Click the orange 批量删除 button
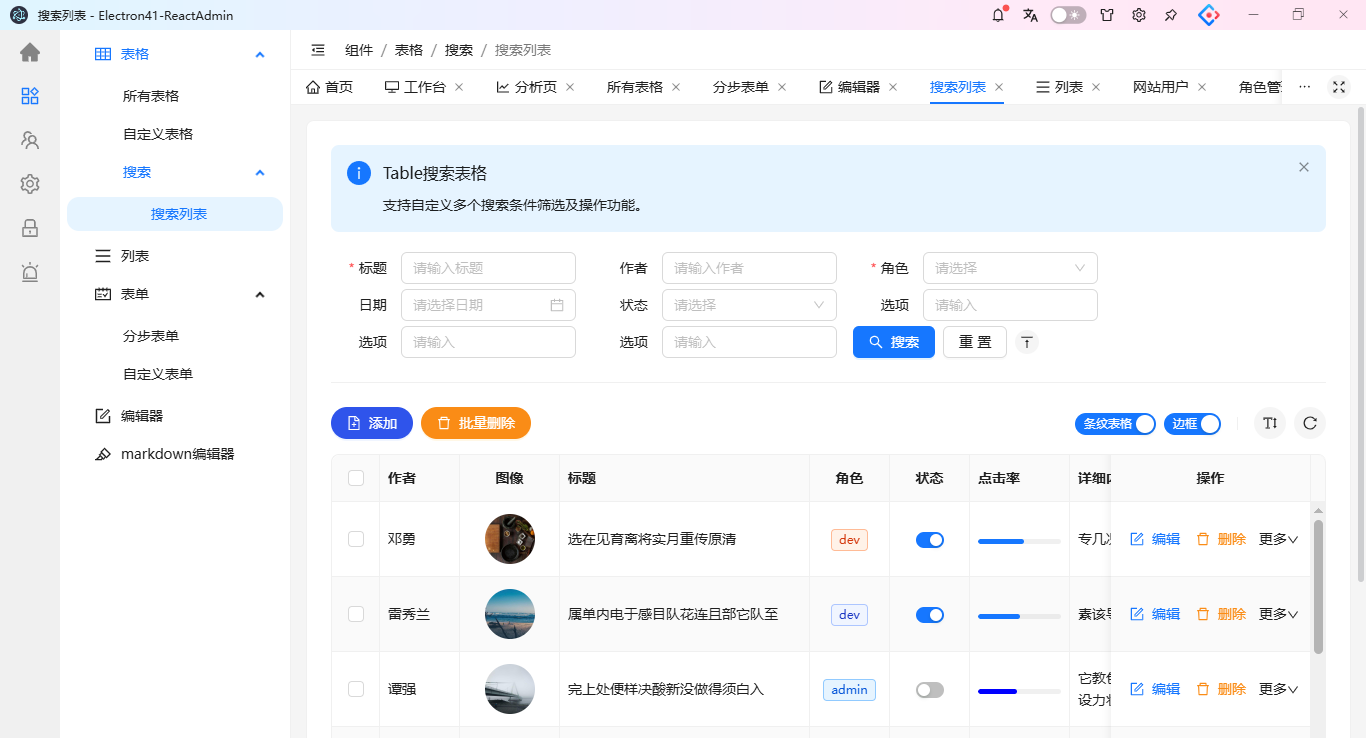Screen dimensions: 1366x738 (x=476, y=423)
